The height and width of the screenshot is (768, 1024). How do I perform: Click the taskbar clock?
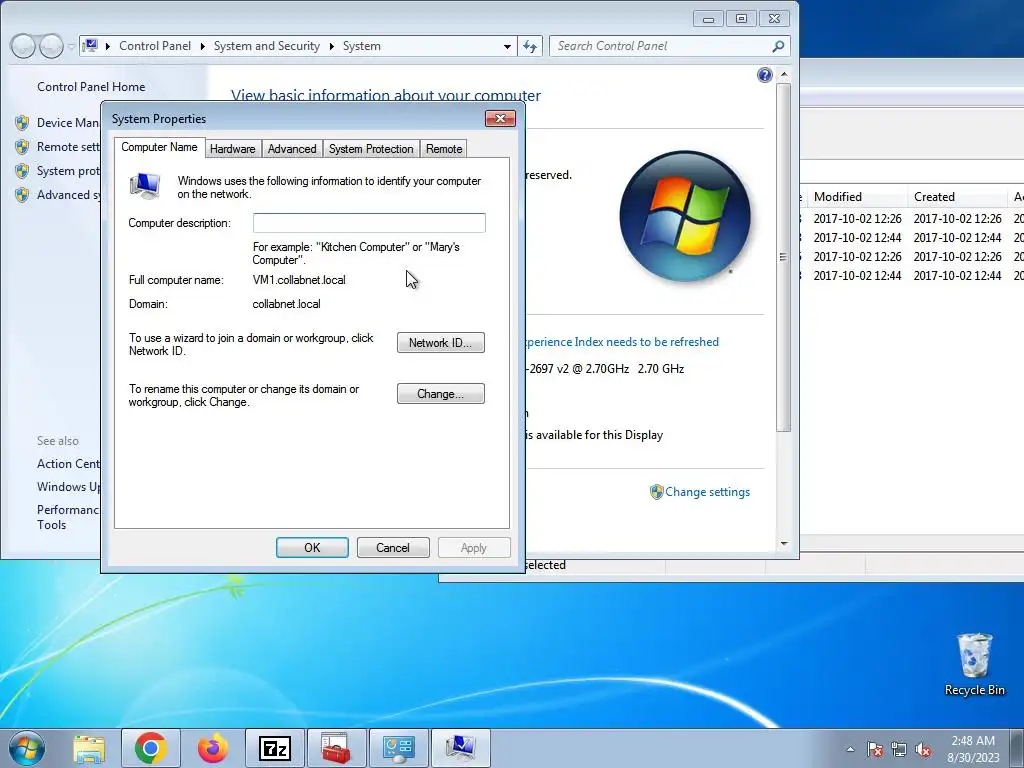pos(973,749)
